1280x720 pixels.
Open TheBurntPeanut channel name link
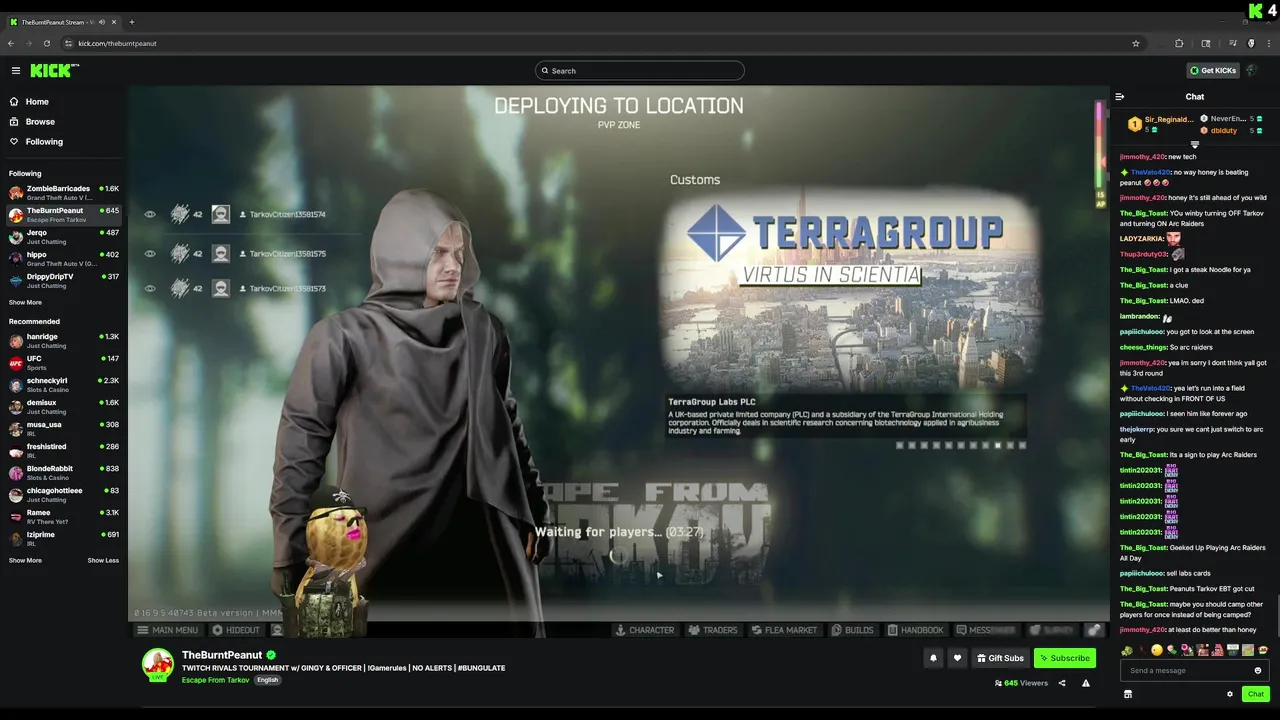tap(222, 655)
